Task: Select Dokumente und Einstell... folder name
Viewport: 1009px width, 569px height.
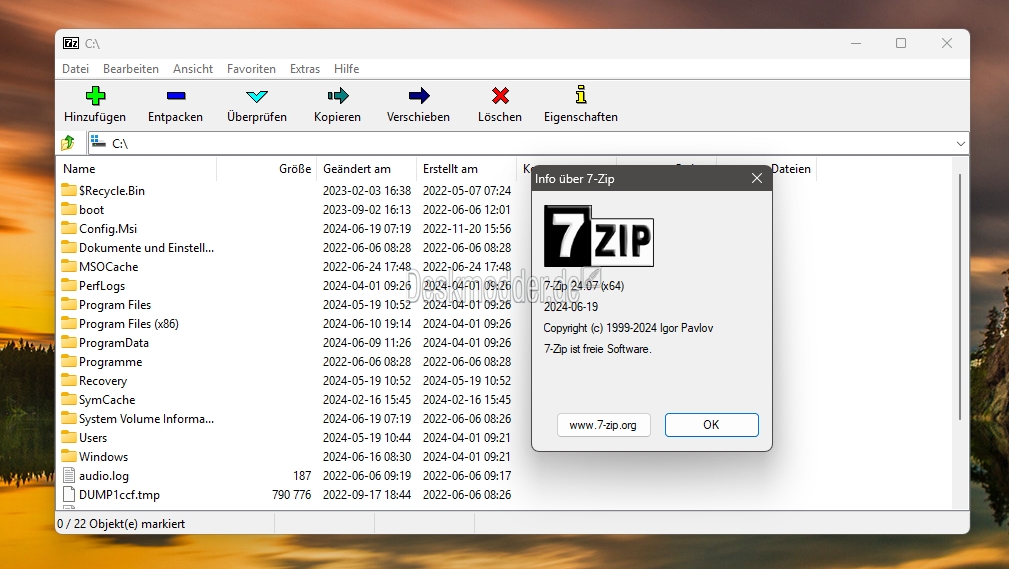Action: point(146,247)
